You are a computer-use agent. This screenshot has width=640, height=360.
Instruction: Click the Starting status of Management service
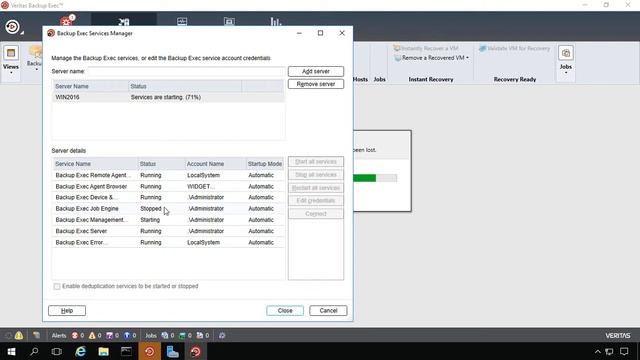pyautogui.click(x=150, y=220)
